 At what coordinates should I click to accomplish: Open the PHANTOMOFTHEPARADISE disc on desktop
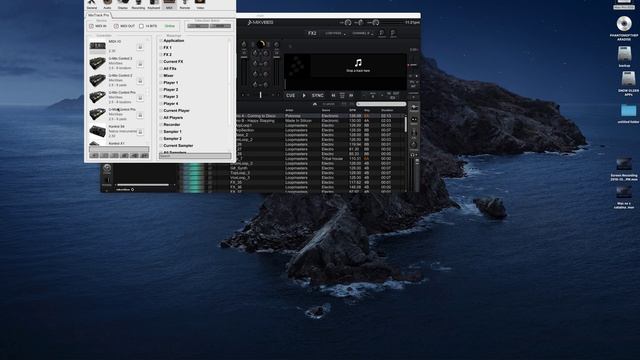tap(624, 24)
